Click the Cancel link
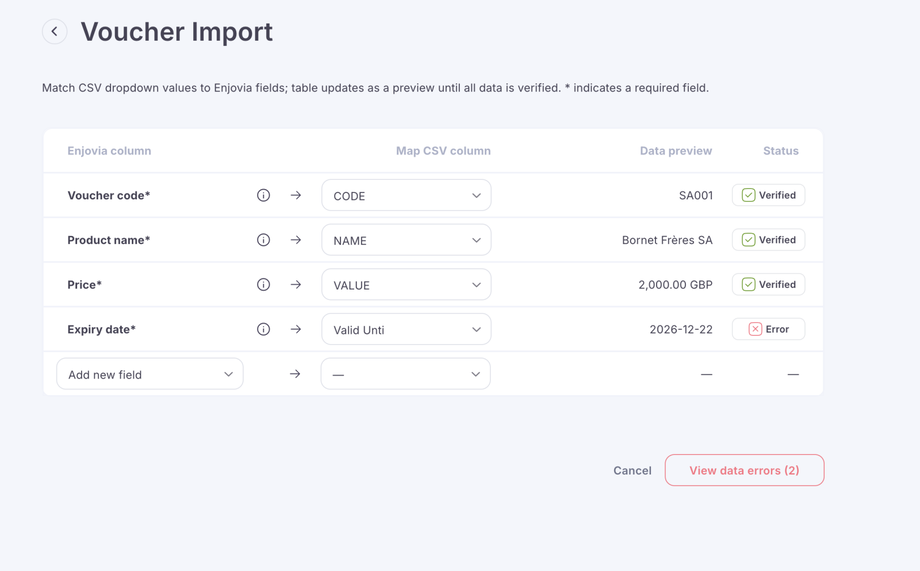This screenshot has width=920, height=571. tap(632, 470)
